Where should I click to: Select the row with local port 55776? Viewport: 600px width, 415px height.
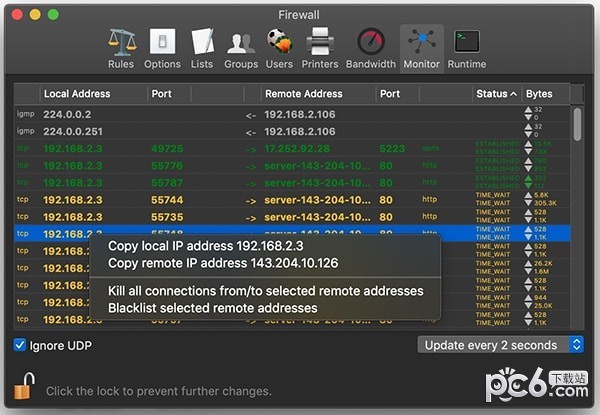coord(292,166)
